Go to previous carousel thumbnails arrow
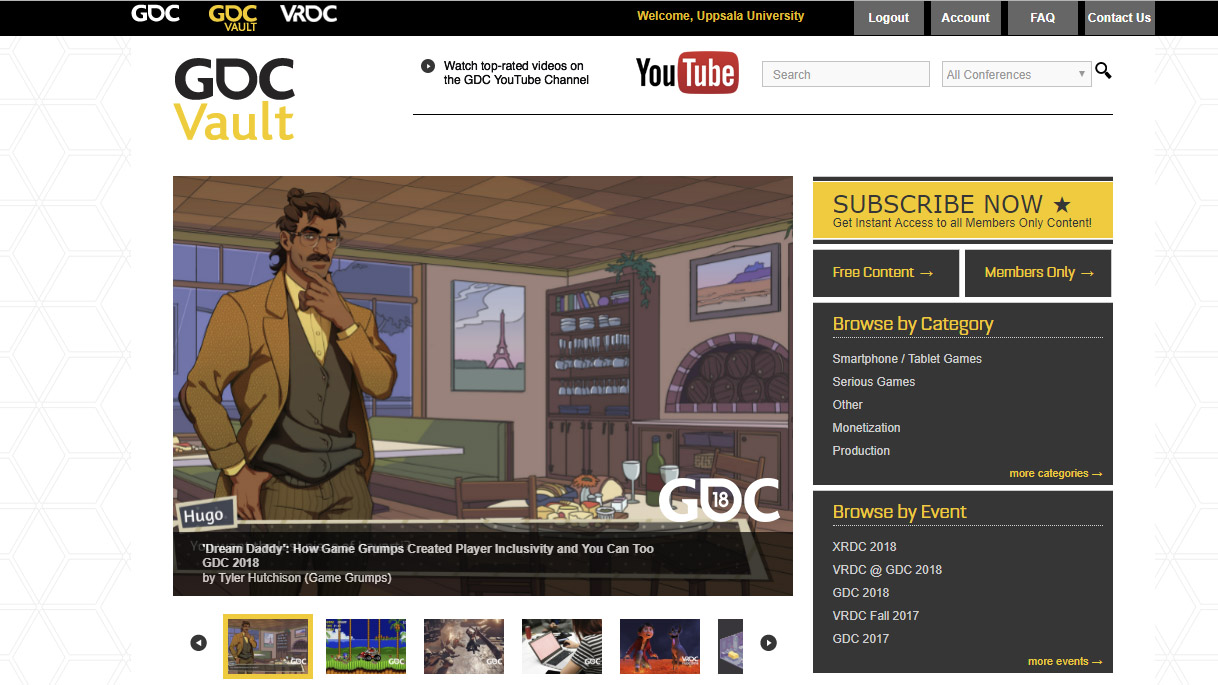The height and width of the screenshot is (685, 1218). tap(198, 643)
